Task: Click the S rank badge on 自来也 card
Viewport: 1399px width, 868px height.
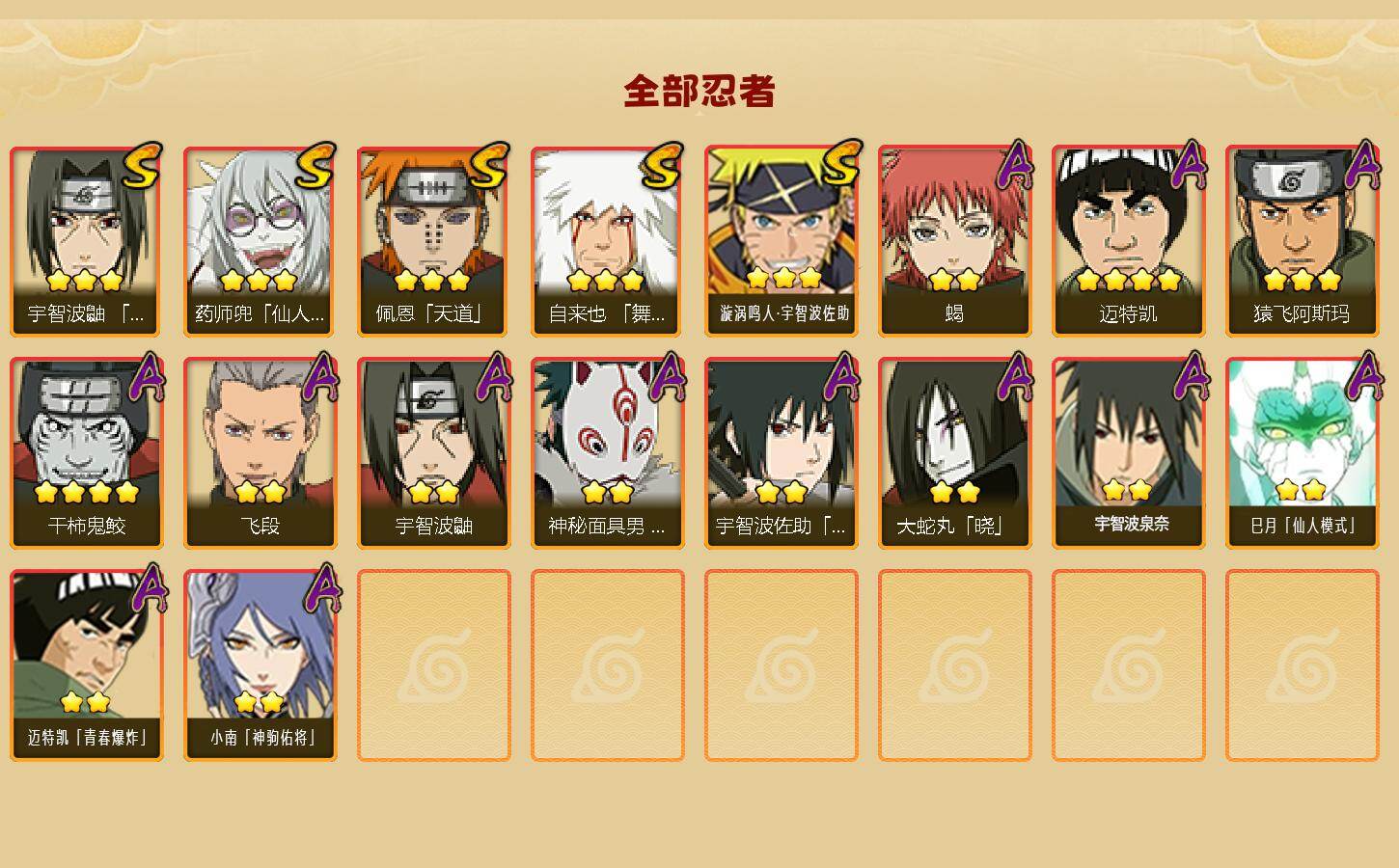Action: coord(662,167)
